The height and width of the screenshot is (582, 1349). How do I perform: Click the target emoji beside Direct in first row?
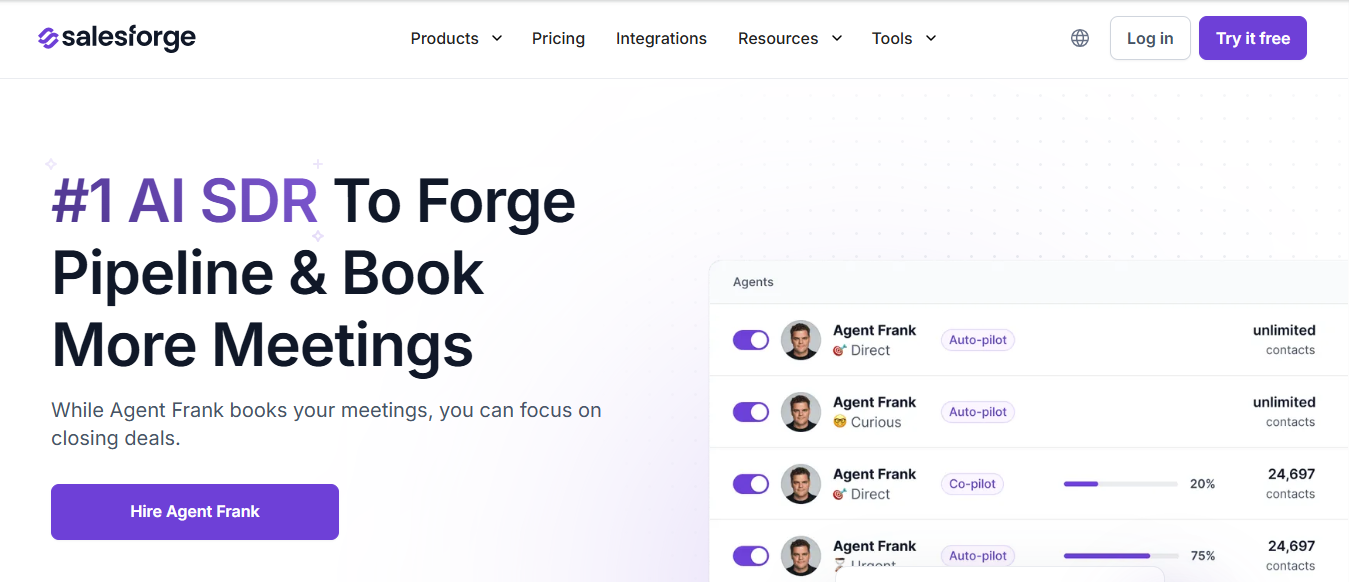tap(840, 351)
